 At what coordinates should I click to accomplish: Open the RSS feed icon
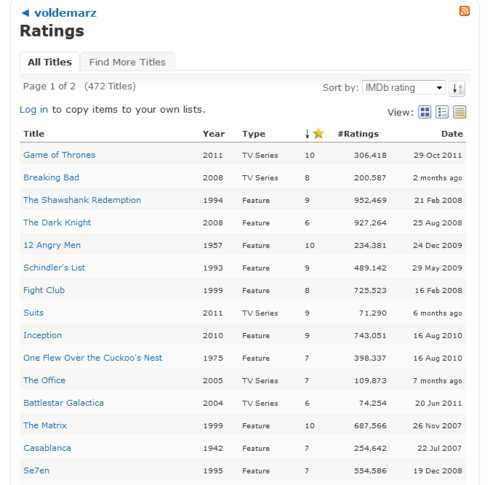point(464,11)
